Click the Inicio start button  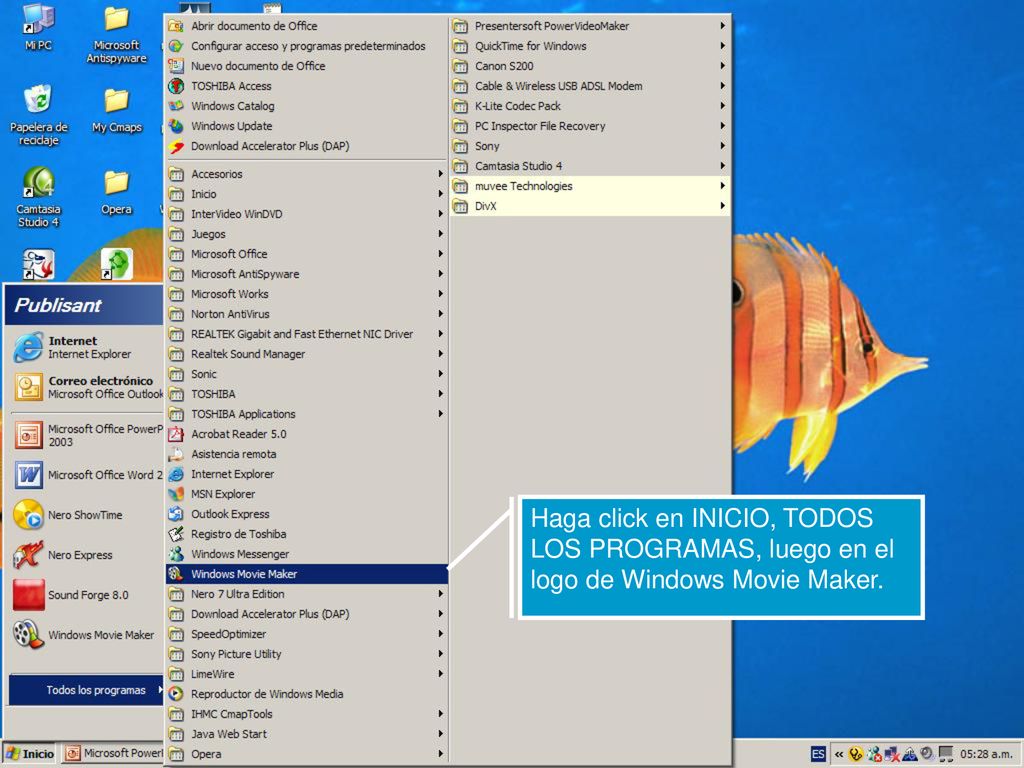click(30, 754)
